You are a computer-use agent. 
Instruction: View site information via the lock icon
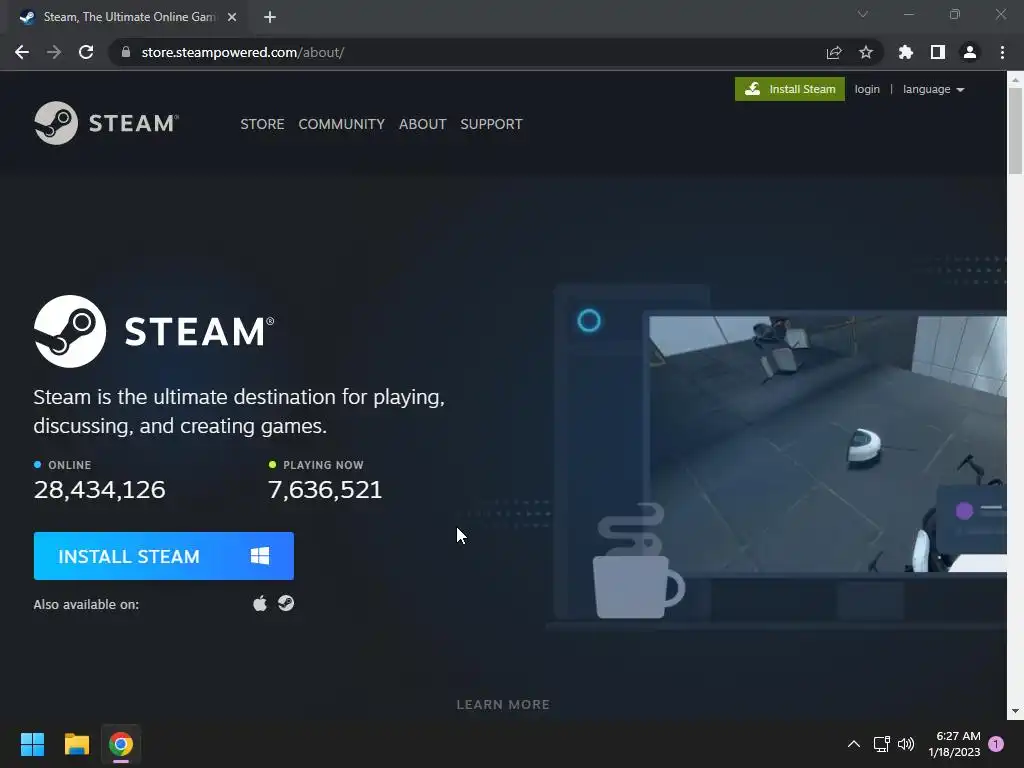coord(126,52)
